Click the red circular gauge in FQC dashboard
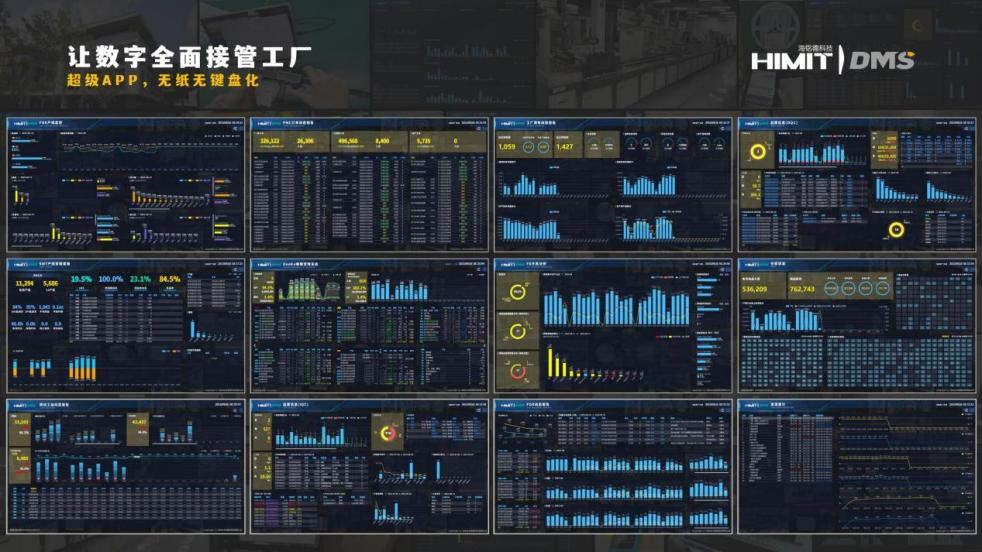Screen dimensions: 982x552 tap(518, 372)
